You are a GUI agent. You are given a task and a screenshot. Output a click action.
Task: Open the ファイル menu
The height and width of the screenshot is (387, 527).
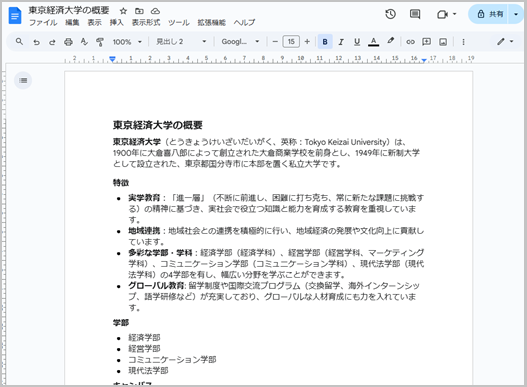click(x=43, y=23)
